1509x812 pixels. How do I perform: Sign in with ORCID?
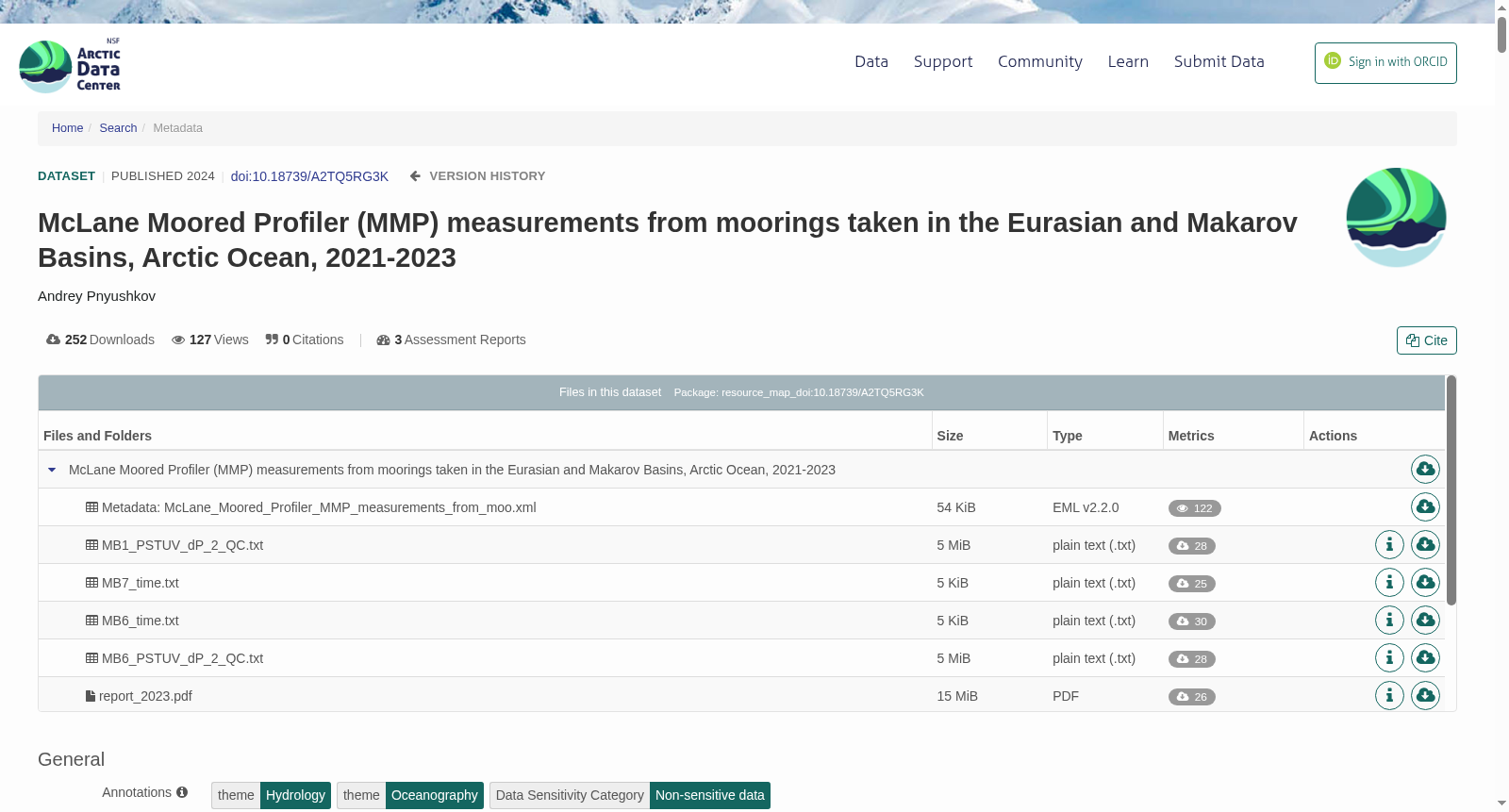coord(1385,63)
